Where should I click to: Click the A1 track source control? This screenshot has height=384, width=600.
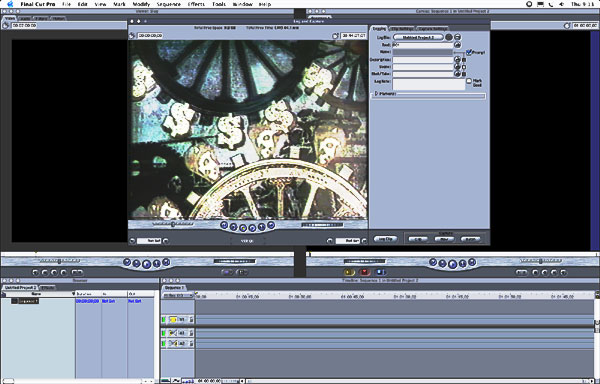click(173, 334)
